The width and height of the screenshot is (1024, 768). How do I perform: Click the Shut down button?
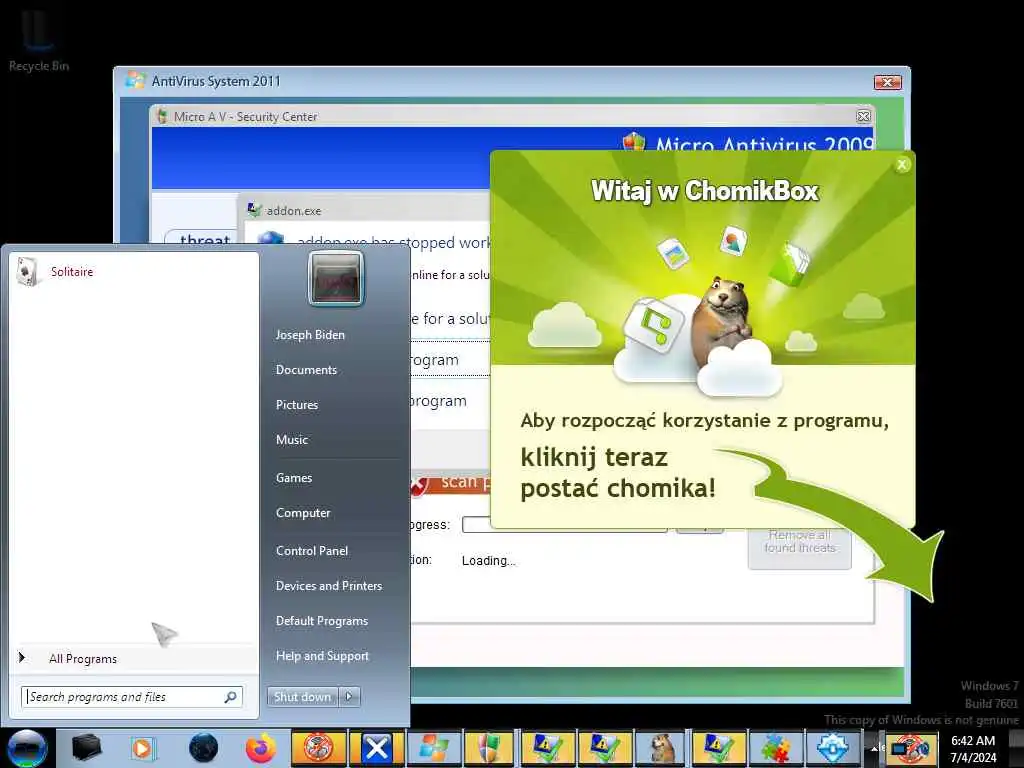(302, 697)
